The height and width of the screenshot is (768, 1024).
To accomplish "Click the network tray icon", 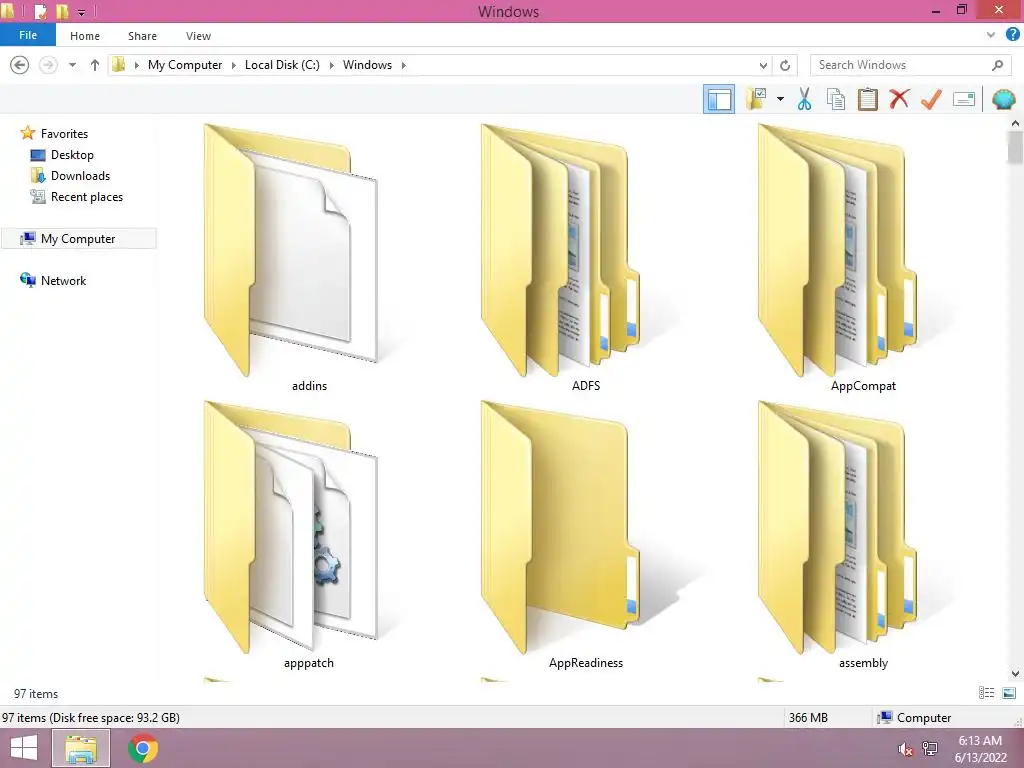I will point(930,749).
